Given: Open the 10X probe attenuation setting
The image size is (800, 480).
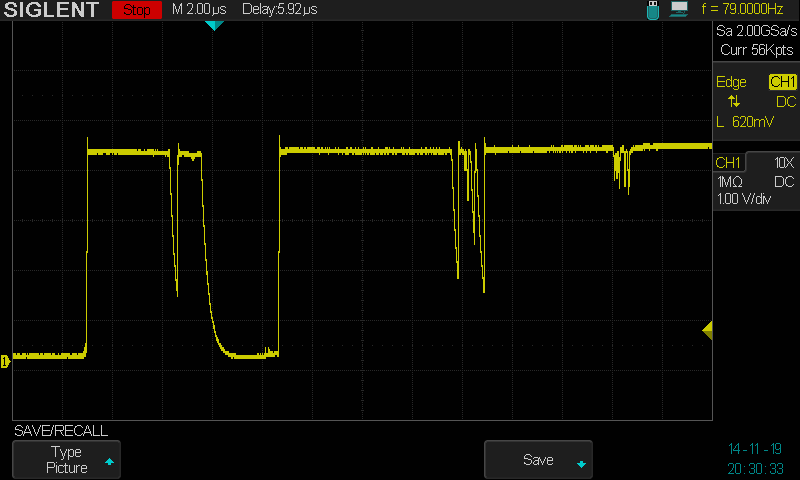Looking at the screenshot, I should pyautogui.click(x=784, y=163).
